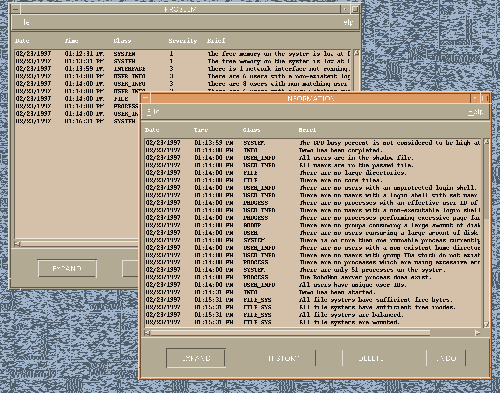Open Help menu in Problem window
This screenshot has width=500, height=393.
[x=347, y=23]
